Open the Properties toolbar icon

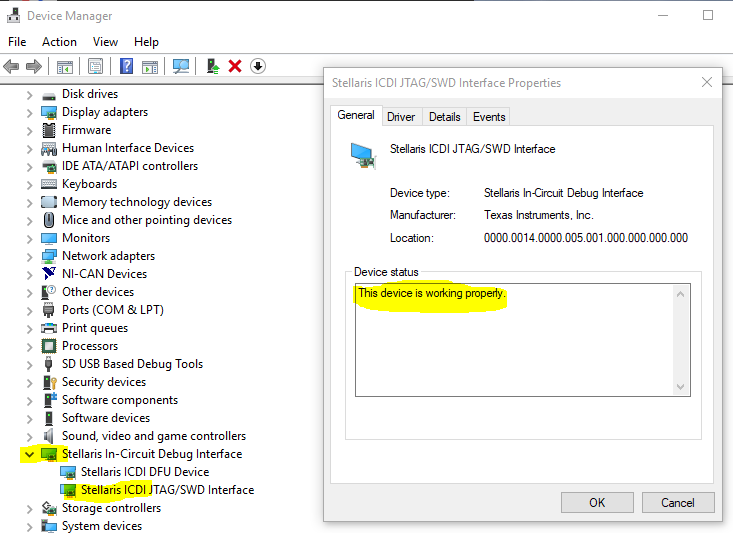[x=95, y=66]
